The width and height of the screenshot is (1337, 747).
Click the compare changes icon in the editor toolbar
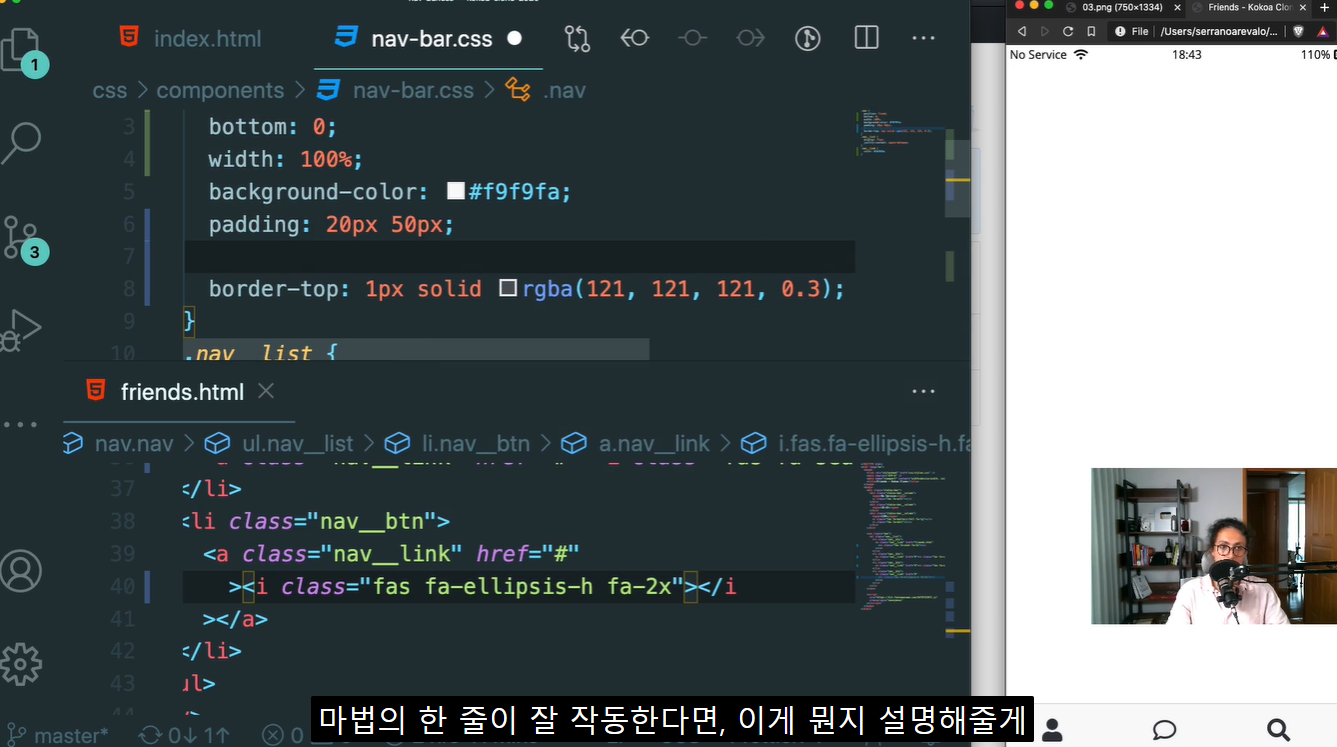(577, 38)
